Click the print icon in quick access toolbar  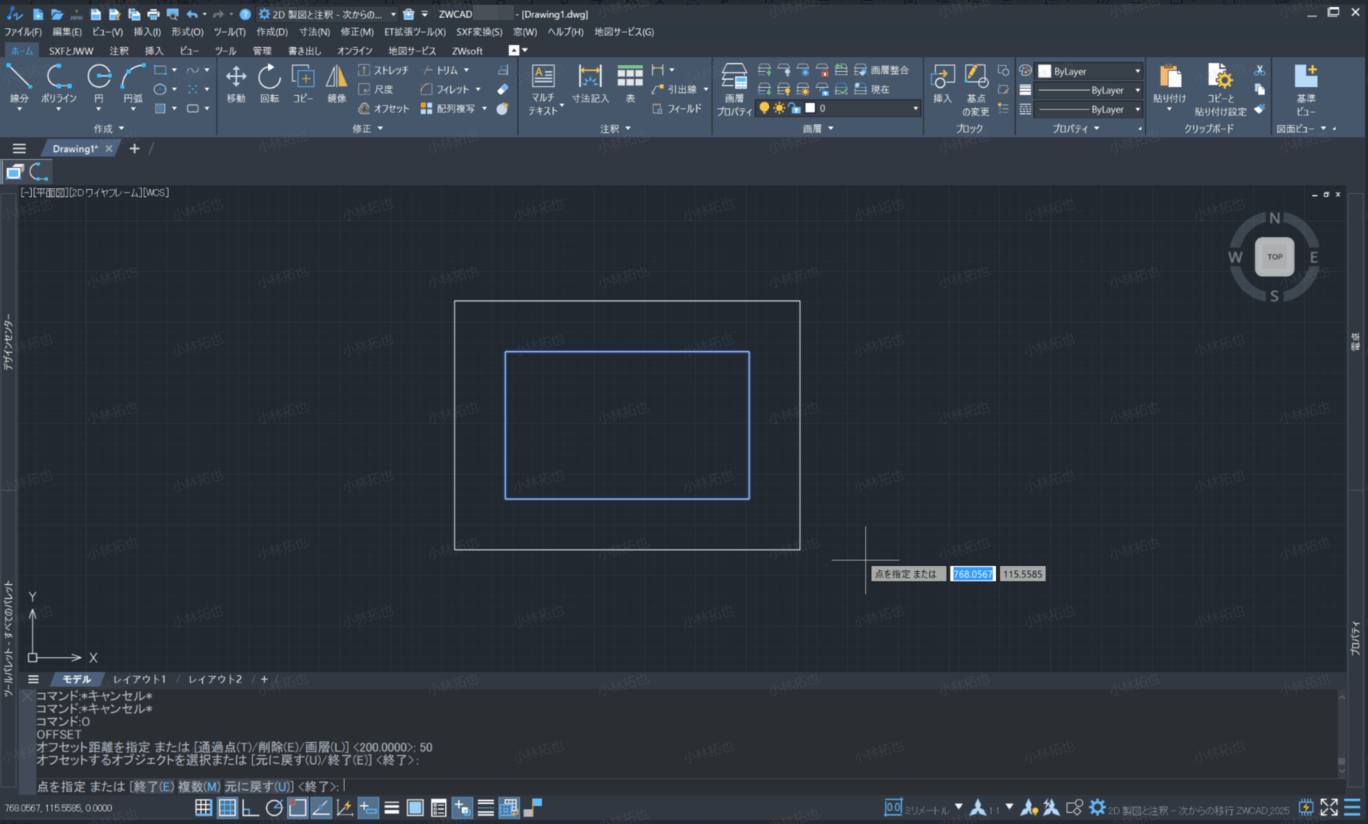pyautogui.click(x=153, y=15)
